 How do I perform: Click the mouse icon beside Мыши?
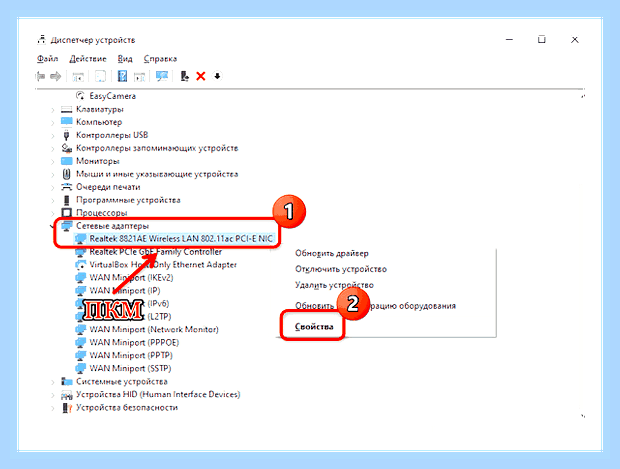tap(66, 174)
